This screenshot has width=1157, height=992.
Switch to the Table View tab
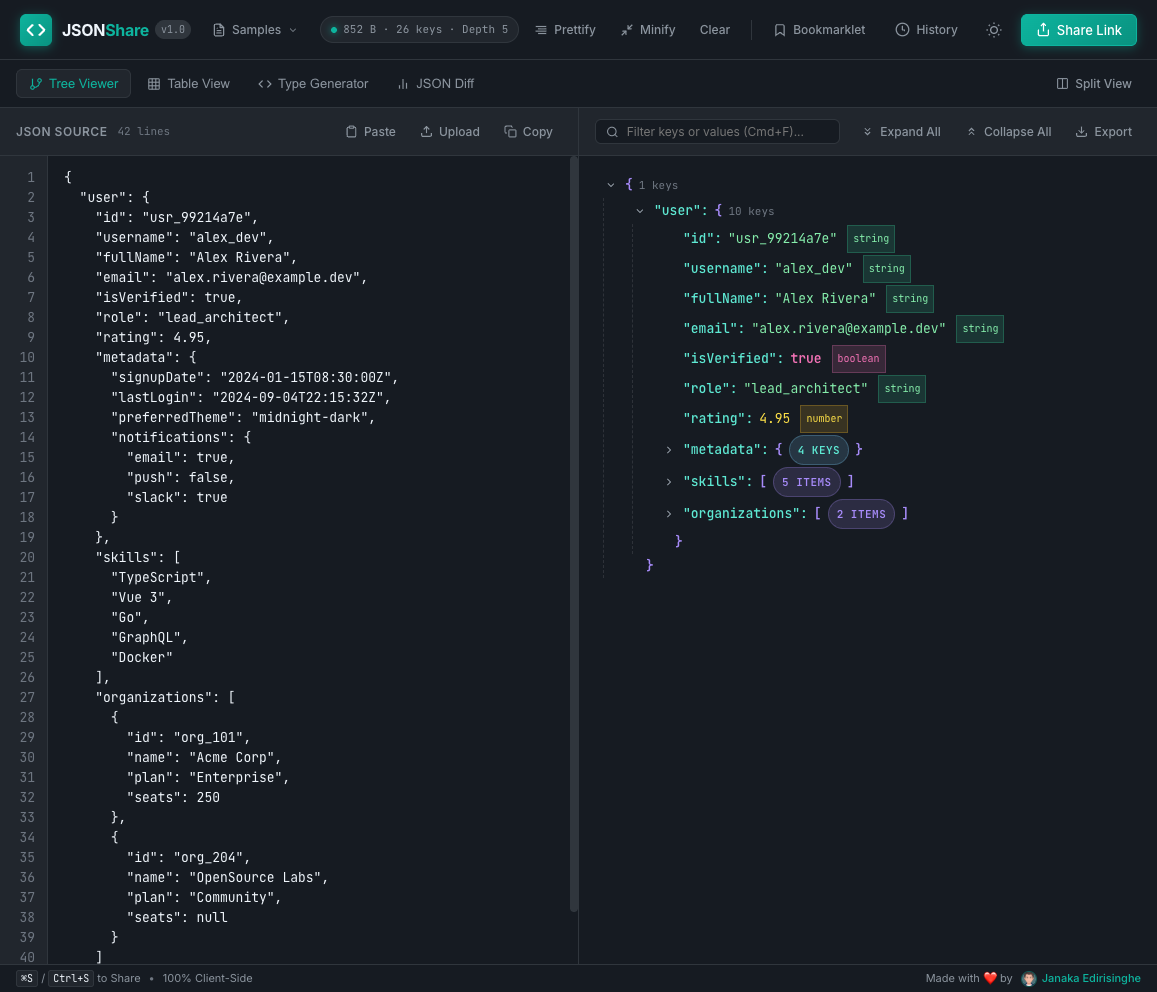tap(189, 83)
